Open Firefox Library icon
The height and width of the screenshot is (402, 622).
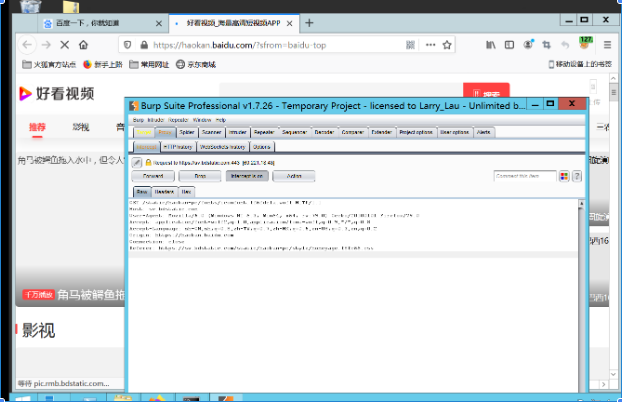tap(491, 45)
